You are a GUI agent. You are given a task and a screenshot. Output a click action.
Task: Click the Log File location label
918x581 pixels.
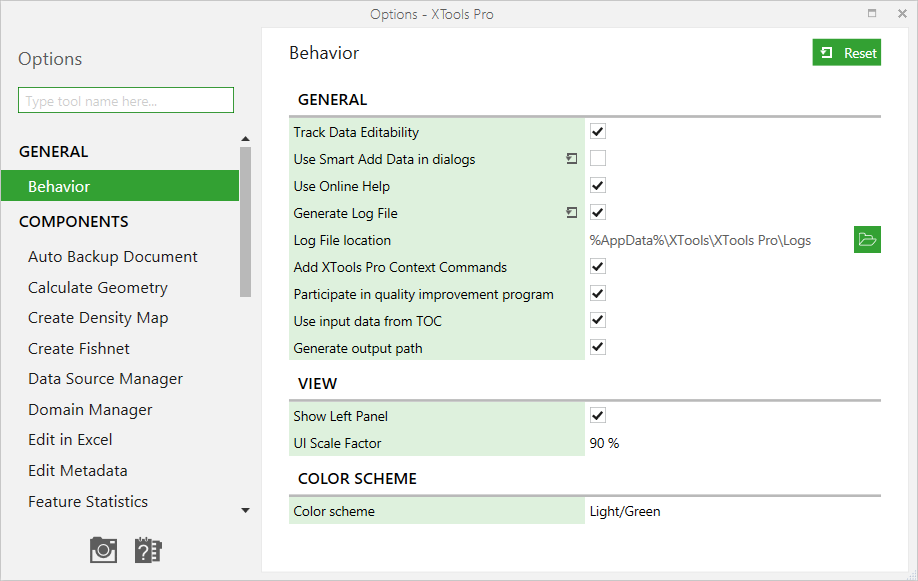click(x=342, y=240)
